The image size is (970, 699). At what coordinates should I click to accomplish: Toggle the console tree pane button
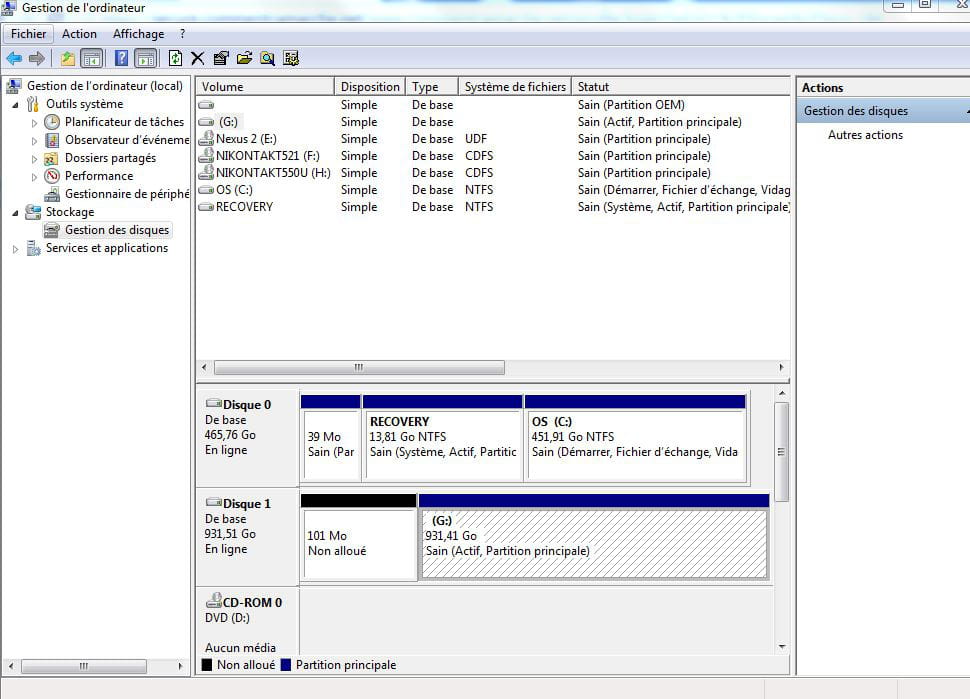click(x=92, y=58)
